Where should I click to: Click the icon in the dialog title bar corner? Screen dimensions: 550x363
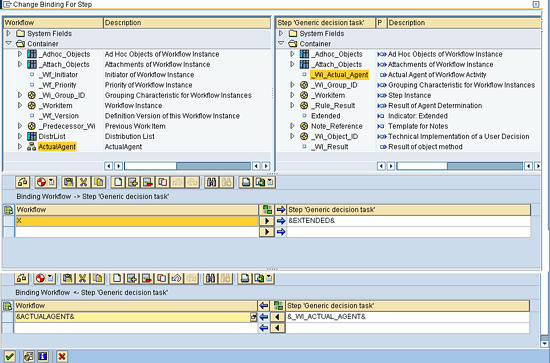pyautogui.click(x=536, y=4)
